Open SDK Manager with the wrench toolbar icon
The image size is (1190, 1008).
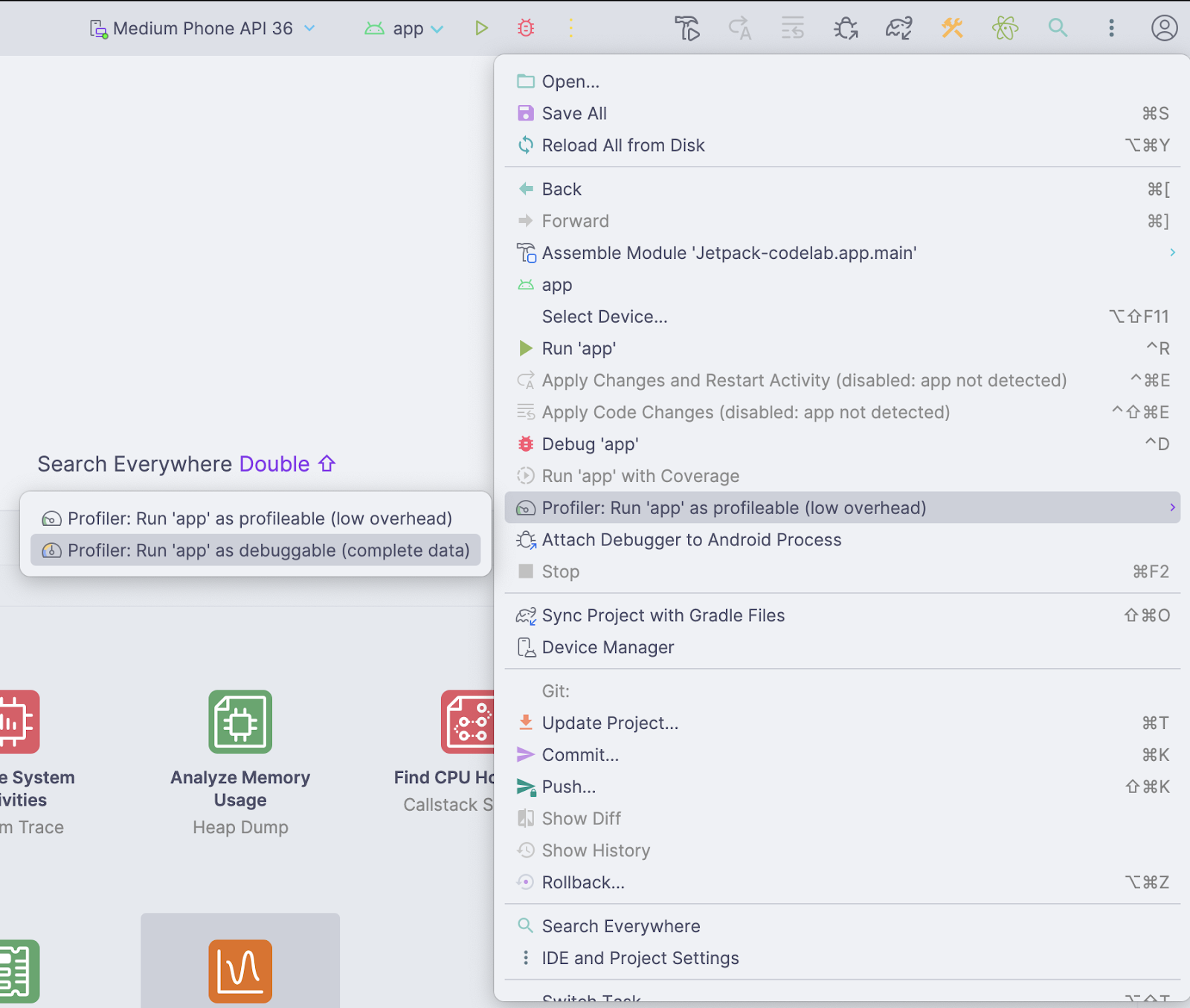tap(952, 28)
